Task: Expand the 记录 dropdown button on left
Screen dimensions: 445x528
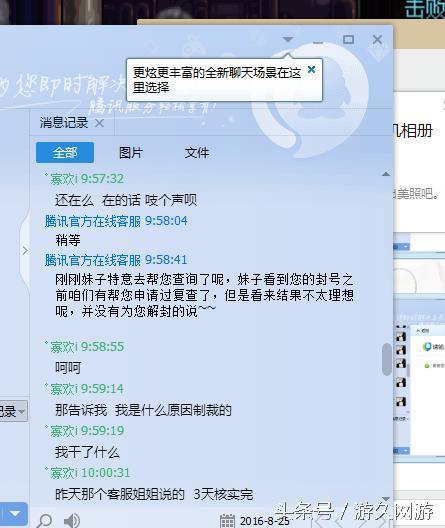Action: [13, 411]
